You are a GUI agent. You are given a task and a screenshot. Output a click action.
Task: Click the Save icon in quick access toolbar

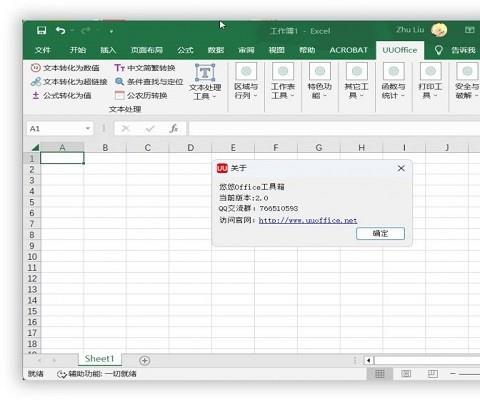[x=42, y=31]
